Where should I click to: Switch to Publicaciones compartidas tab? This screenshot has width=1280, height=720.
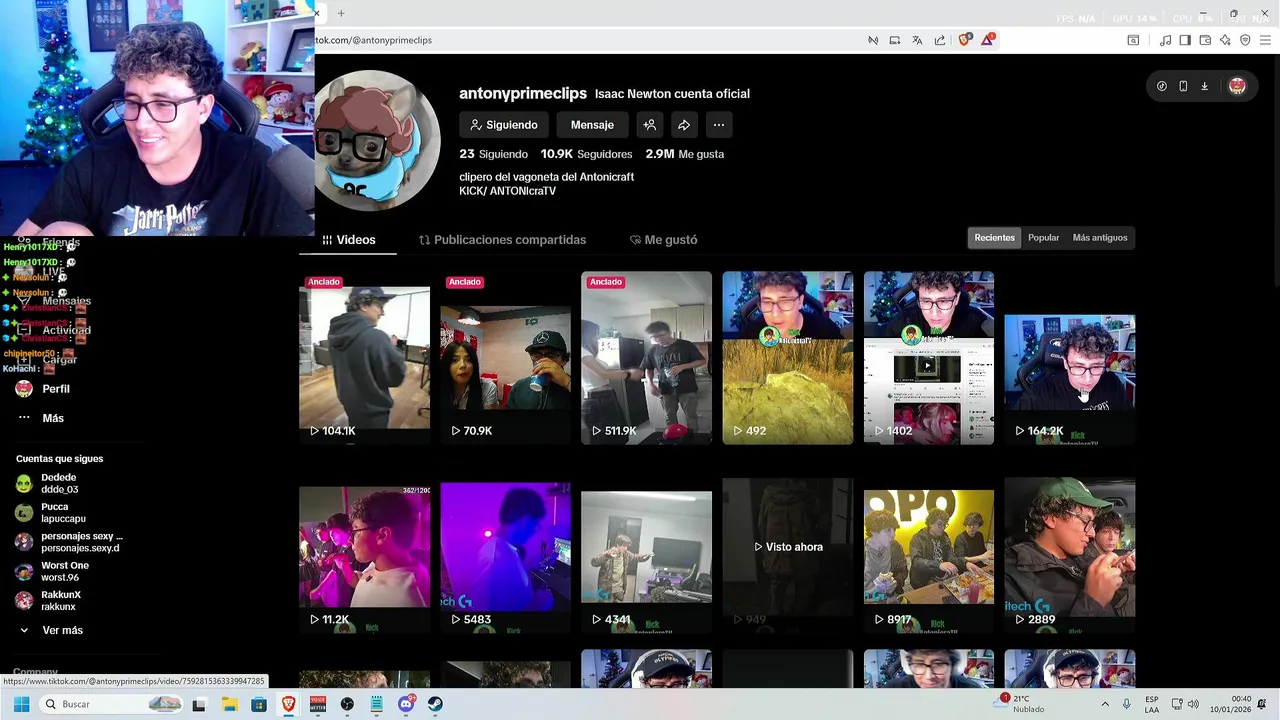pos(502,240)
